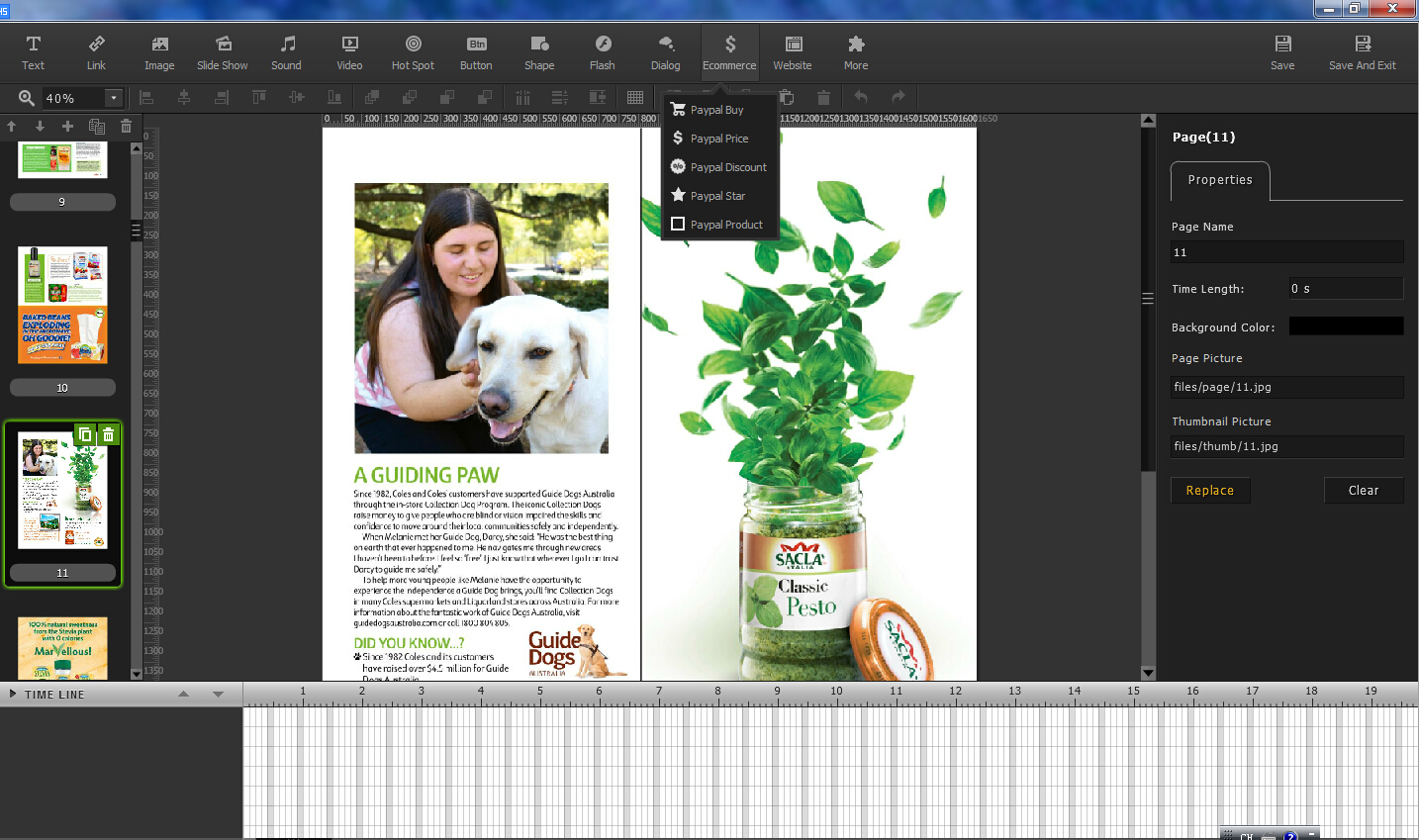This screenshot has width=1419, height=840.
Task: Expand the More tools menu
Action: tap(856, 52)
